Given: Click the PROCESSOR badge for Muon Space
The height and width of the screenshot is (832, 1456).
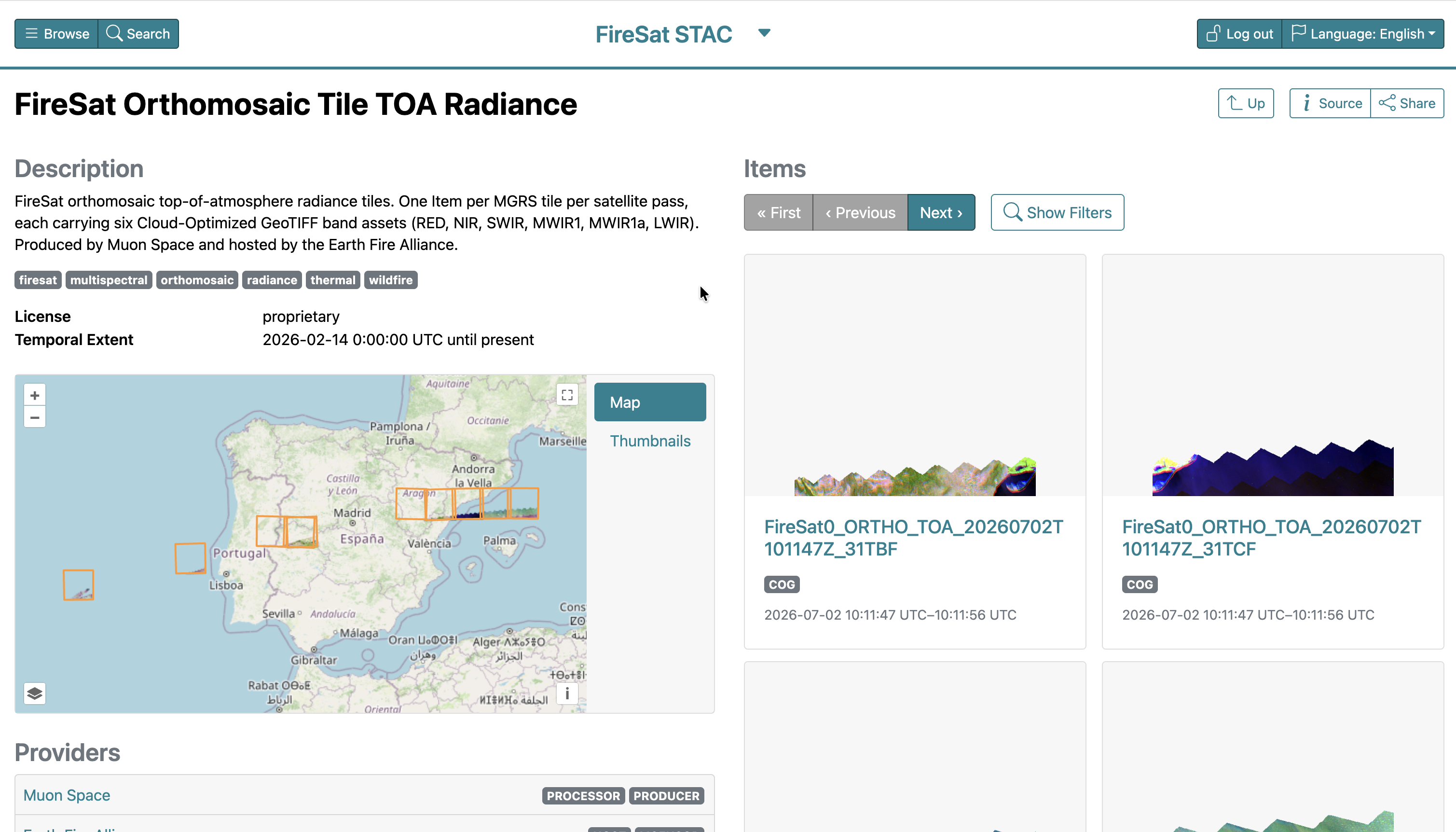Looking at the screenshot, I should tap(583, 796).
